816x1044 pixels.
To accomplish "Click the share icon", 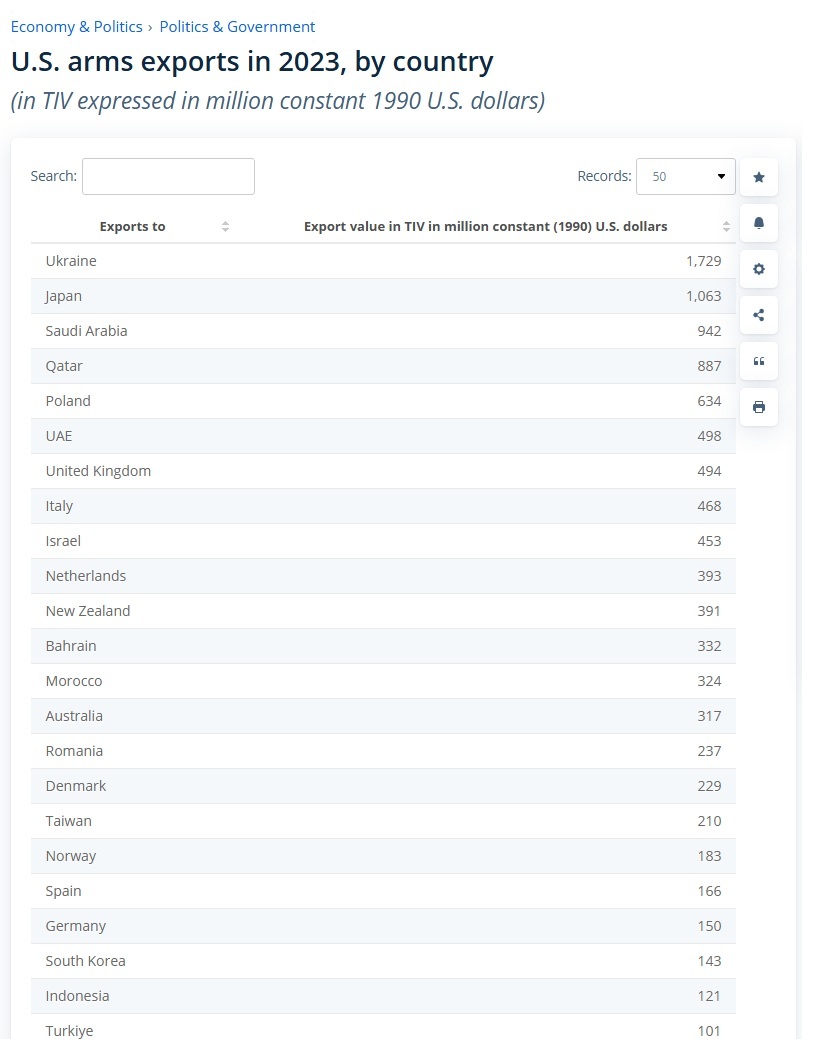I will point(758,315).
